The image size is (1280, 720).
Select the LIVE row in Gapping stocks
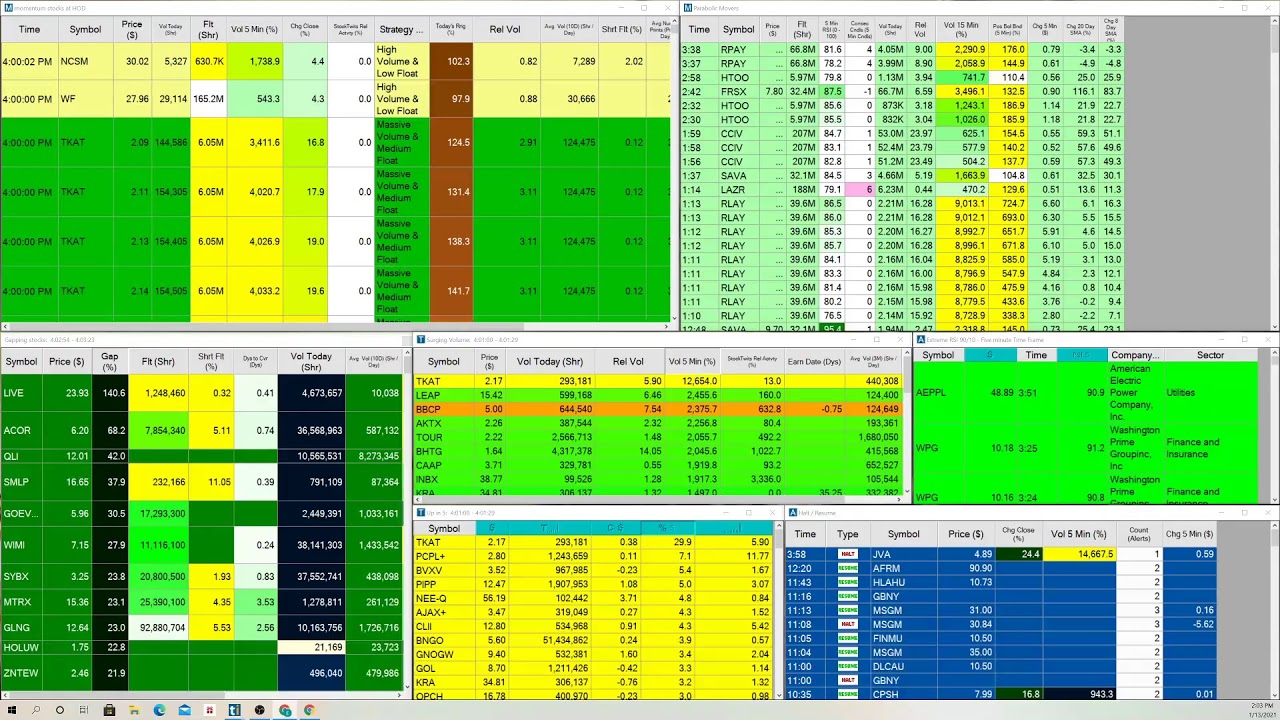(200, 393)
